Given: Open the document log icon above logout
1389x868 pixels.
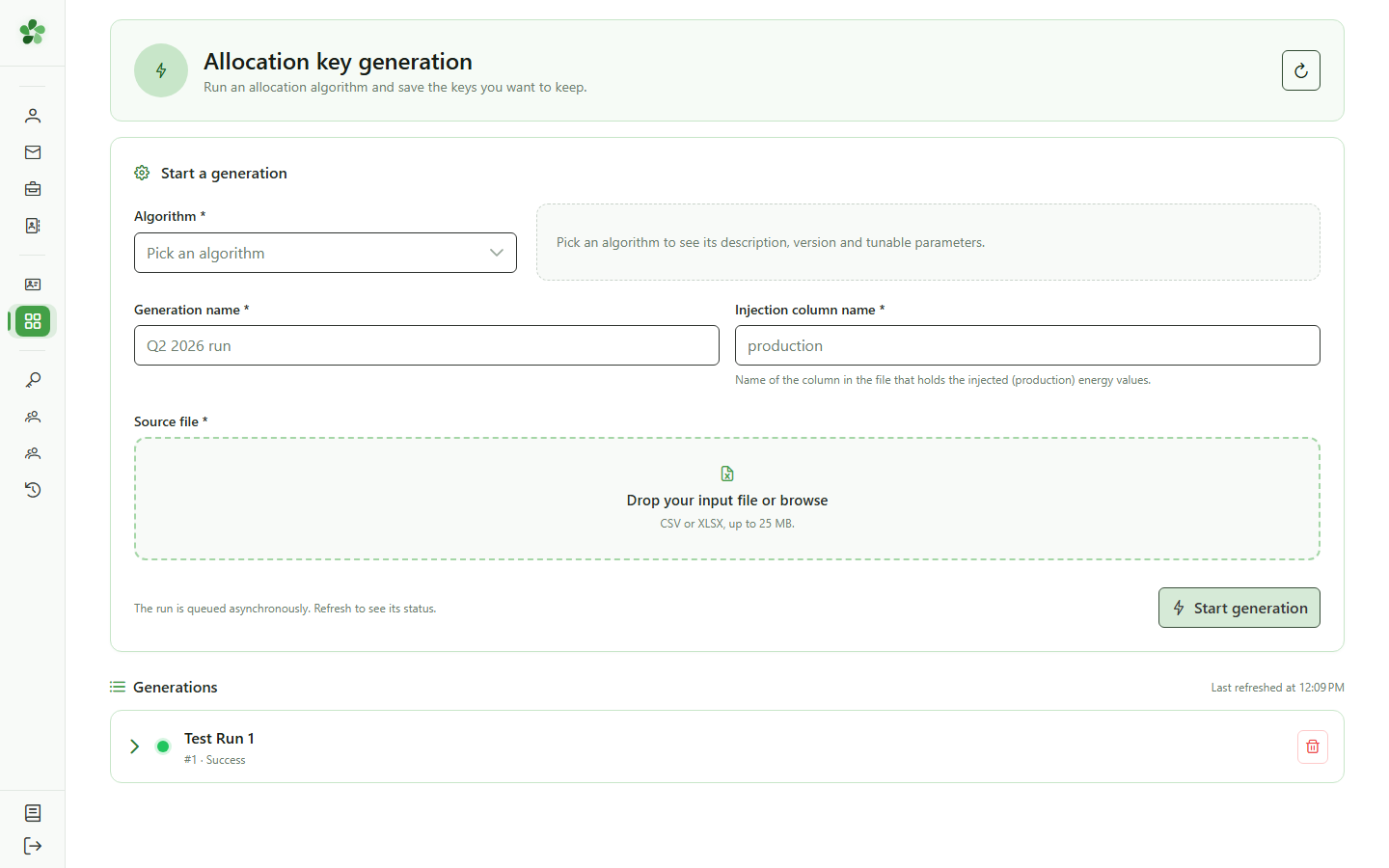Looking at the screenshot, I should (33, 813).
